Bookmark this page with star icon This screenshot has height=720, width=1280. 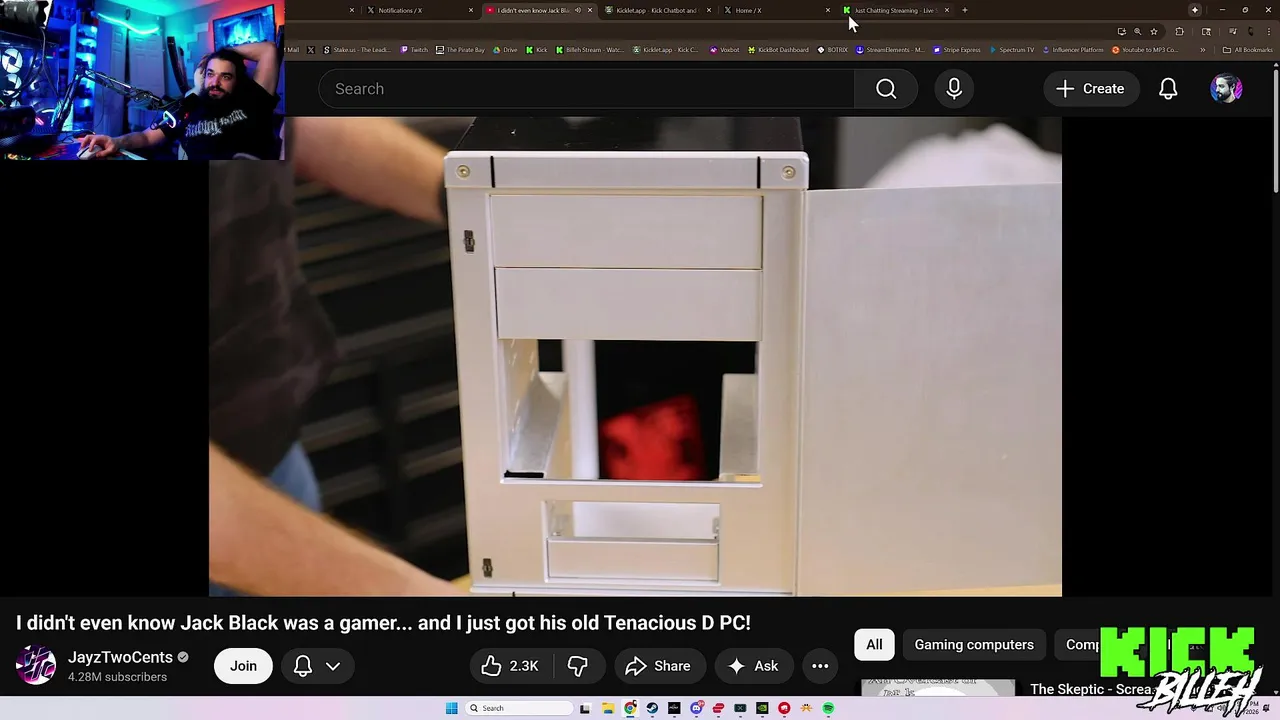1154,32
